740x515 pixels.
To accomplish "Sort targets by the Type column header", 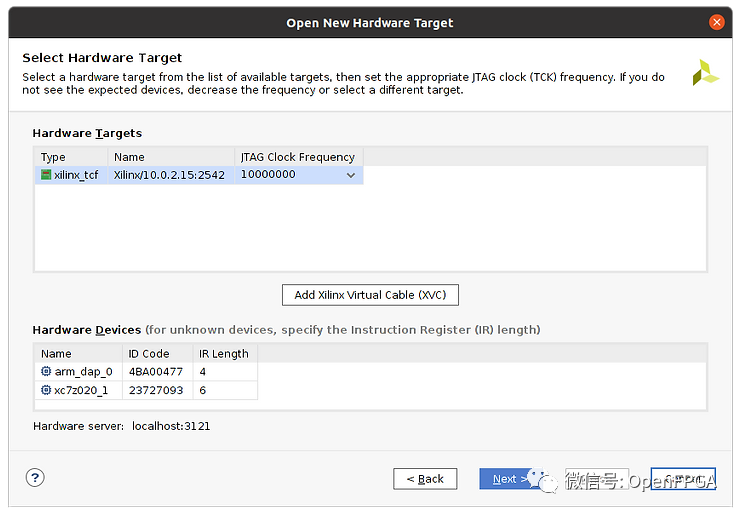I will (x=72, y=157).
